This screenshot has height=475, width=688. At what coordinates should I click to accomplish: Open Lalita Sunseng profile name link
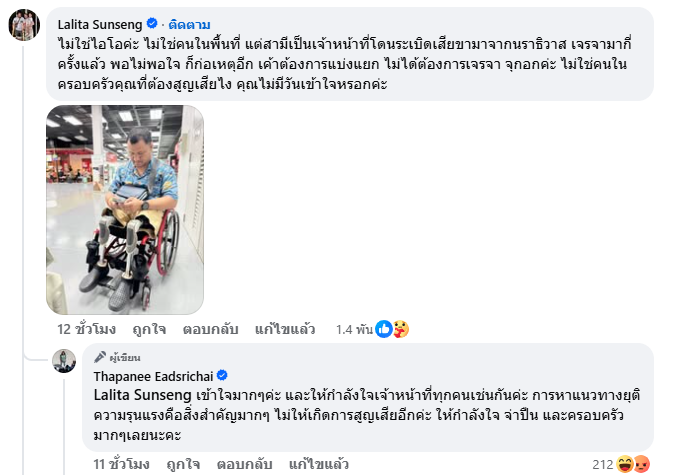tap(100, 25)
